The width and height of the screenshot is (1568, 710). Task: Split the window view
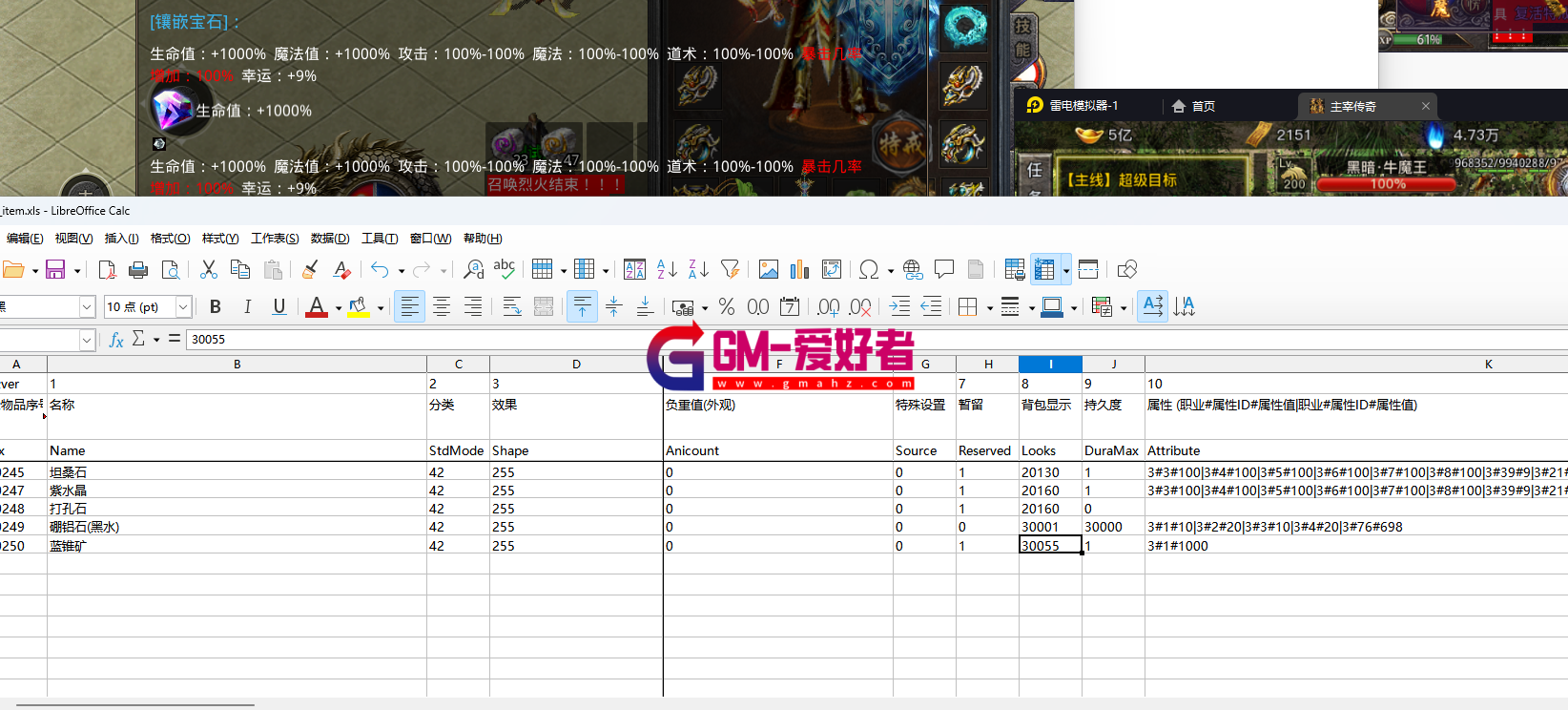(1088, 270)
